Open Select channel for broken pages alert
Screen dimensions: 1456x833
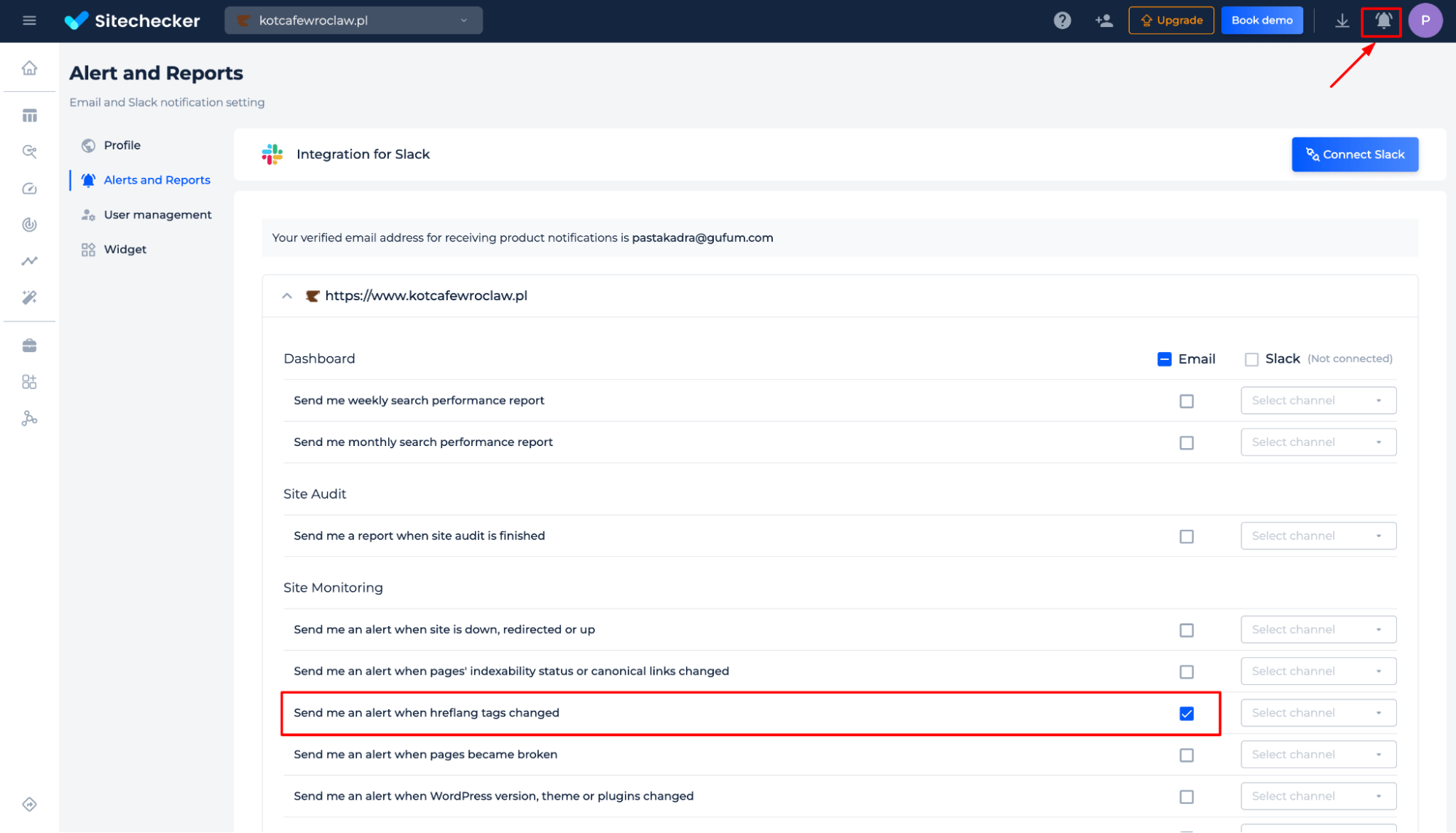point(1318,755)
